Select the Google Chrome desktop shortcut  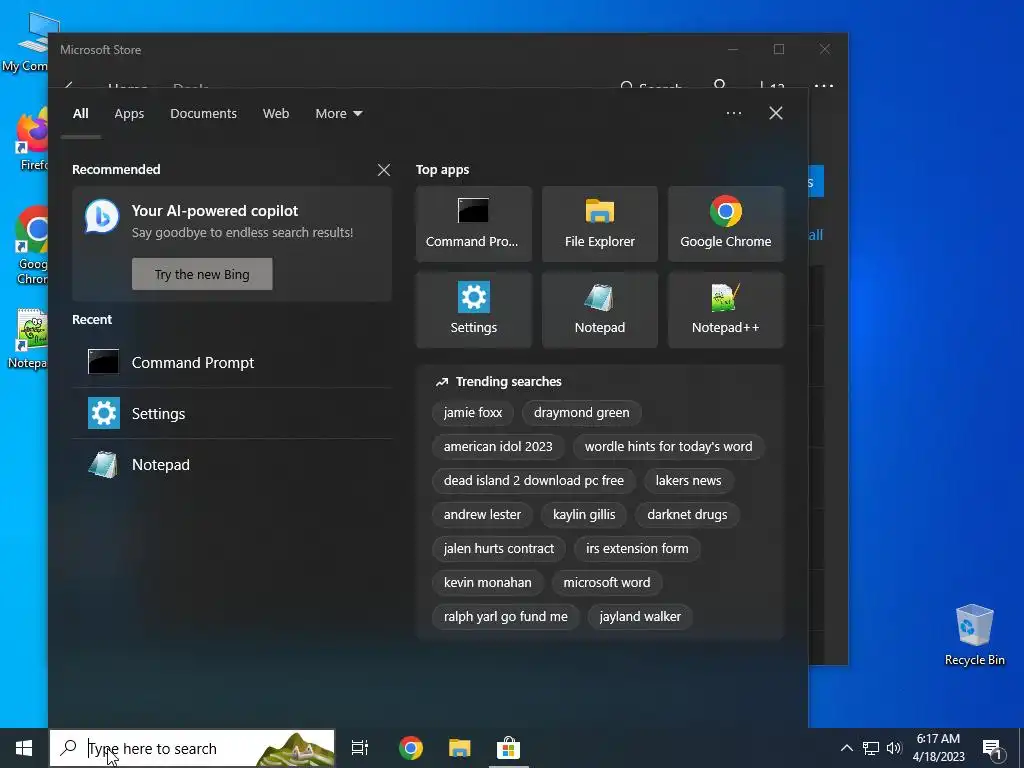point(32,246)
